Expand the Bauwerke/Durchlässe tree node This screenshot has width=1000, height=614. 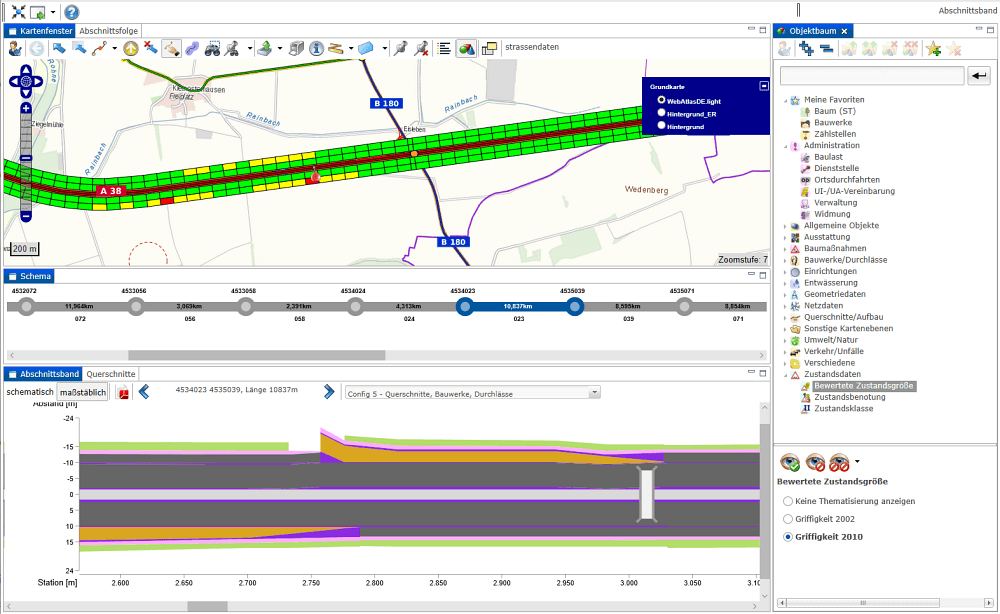click(x=785, y=260)
